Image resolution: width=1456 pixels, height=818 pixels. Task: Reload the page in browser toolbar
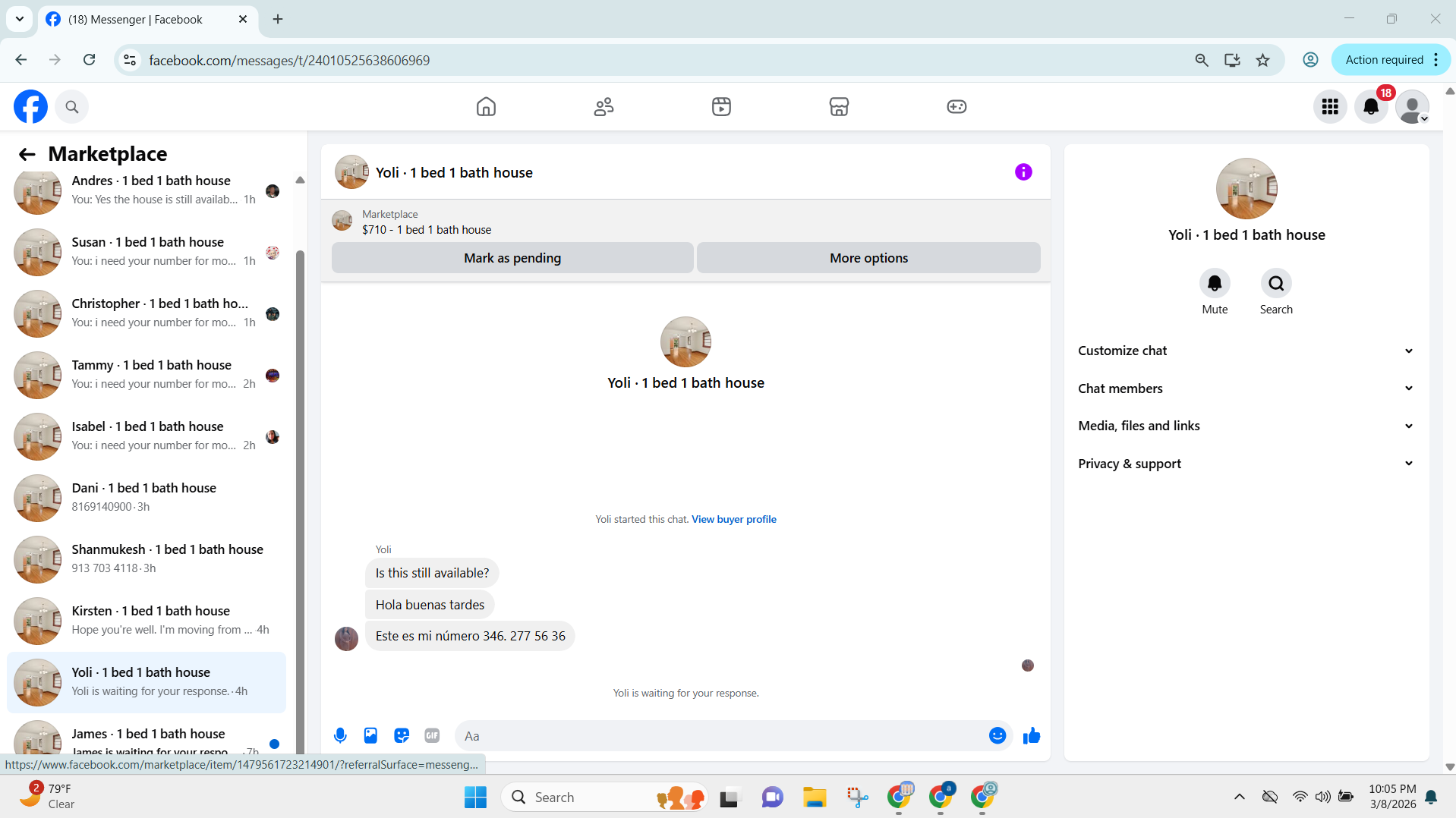tap(89, 60)
